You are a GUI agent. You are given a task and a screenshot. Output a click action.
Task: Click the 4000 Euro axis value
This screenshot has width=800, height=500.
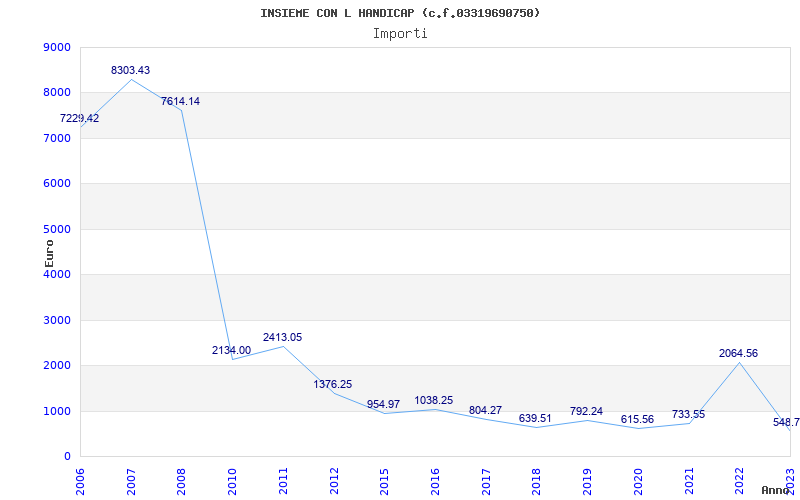tap(57, 274)
